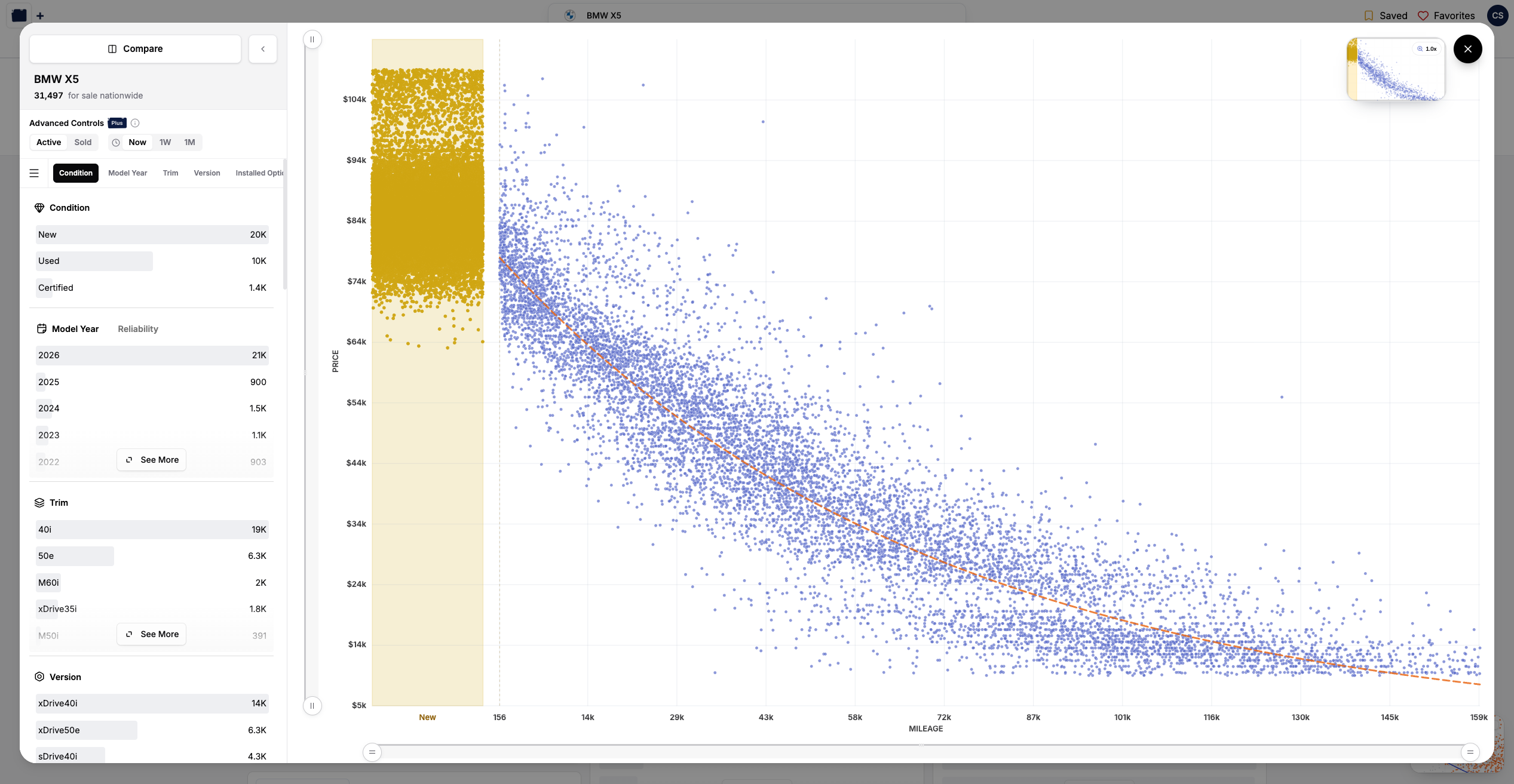1514x784 pixels.
Task: Open the hamburger filter menu icon
Action: tap(34, 173)
